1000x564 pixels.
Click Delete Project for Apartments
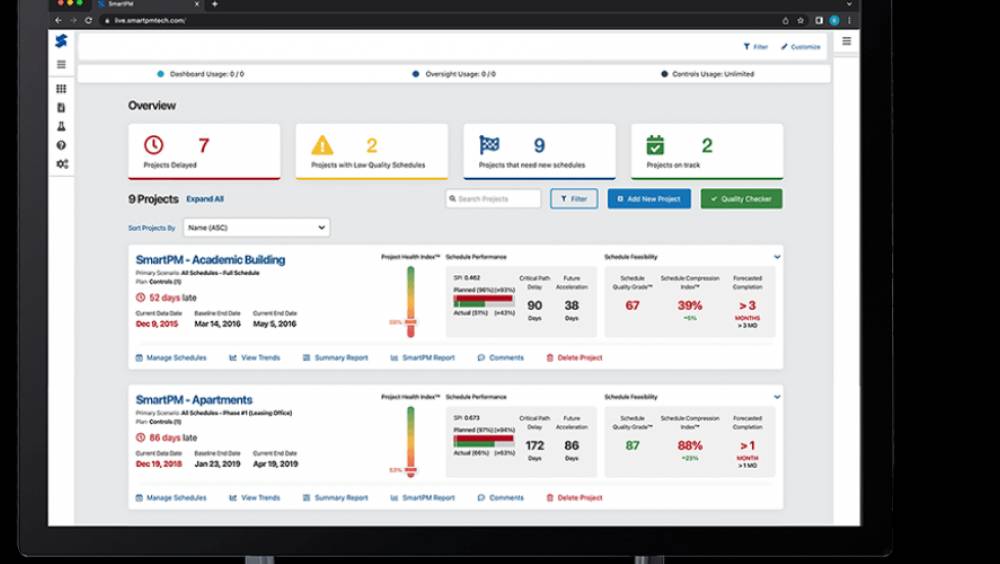tap(574, 498)
